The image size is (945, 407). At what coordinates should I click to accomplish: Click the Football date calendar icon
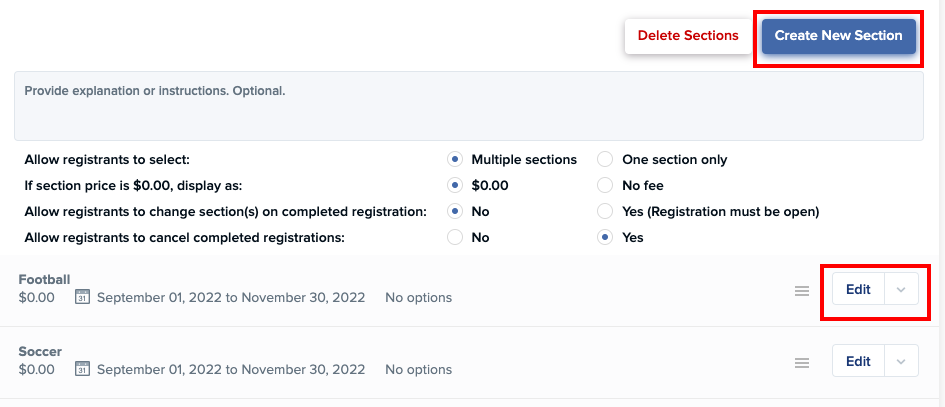(84, 297)
